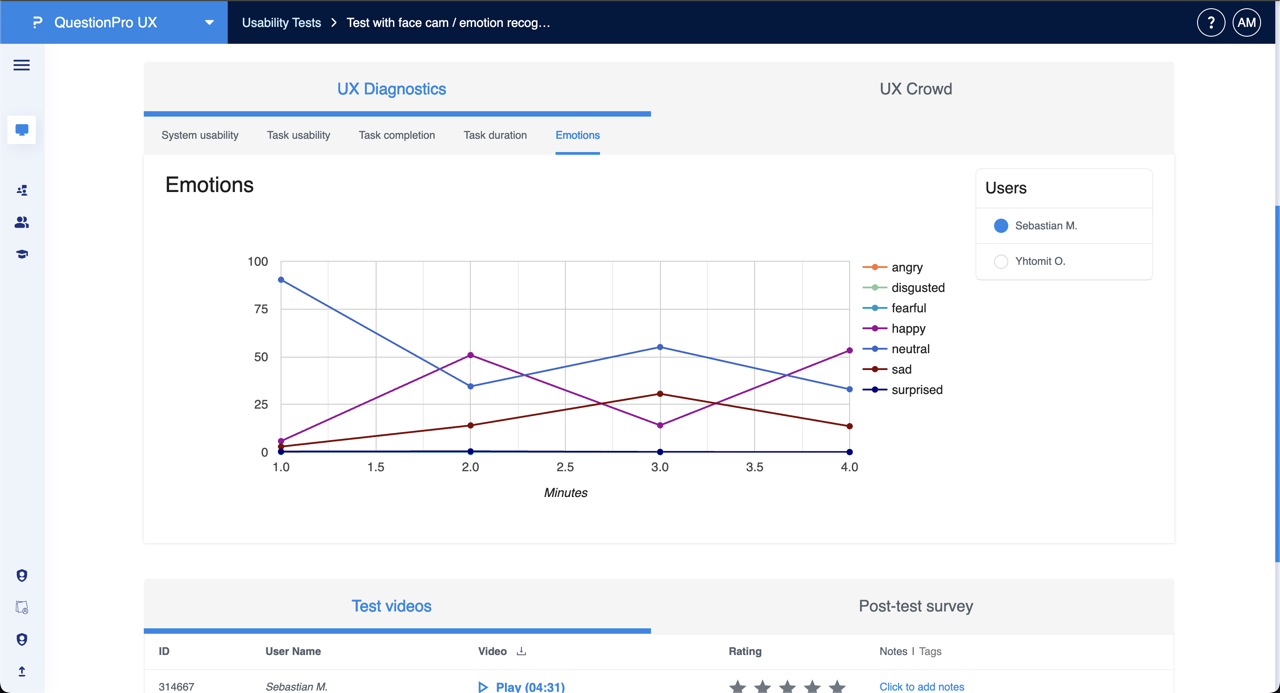The height and width of the screenshot is (693, 1280).
Task: Toggle the happy series in chart legend
Action: coord(907,328)
